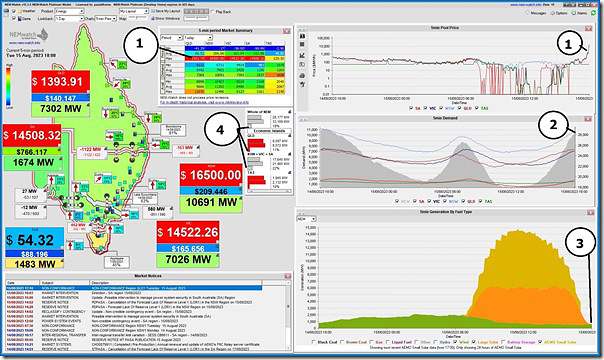
Task: Open the My Layout dropdown
Action: [x=134, y=11]
